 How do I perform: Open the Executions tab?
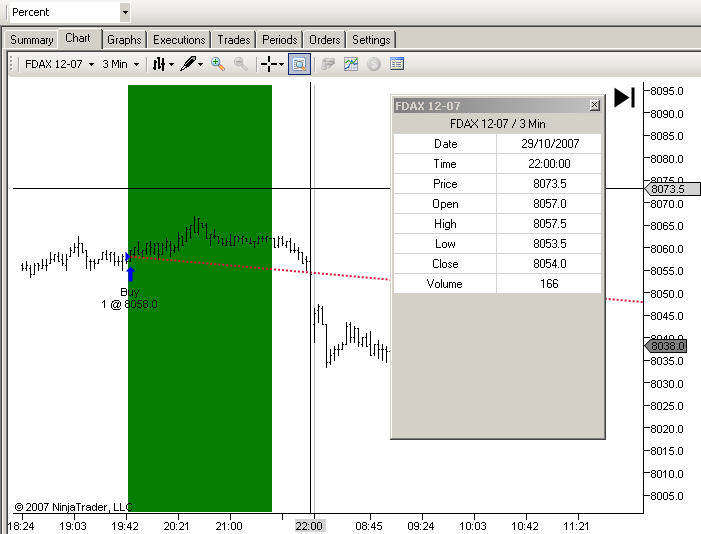click(179, 40)
